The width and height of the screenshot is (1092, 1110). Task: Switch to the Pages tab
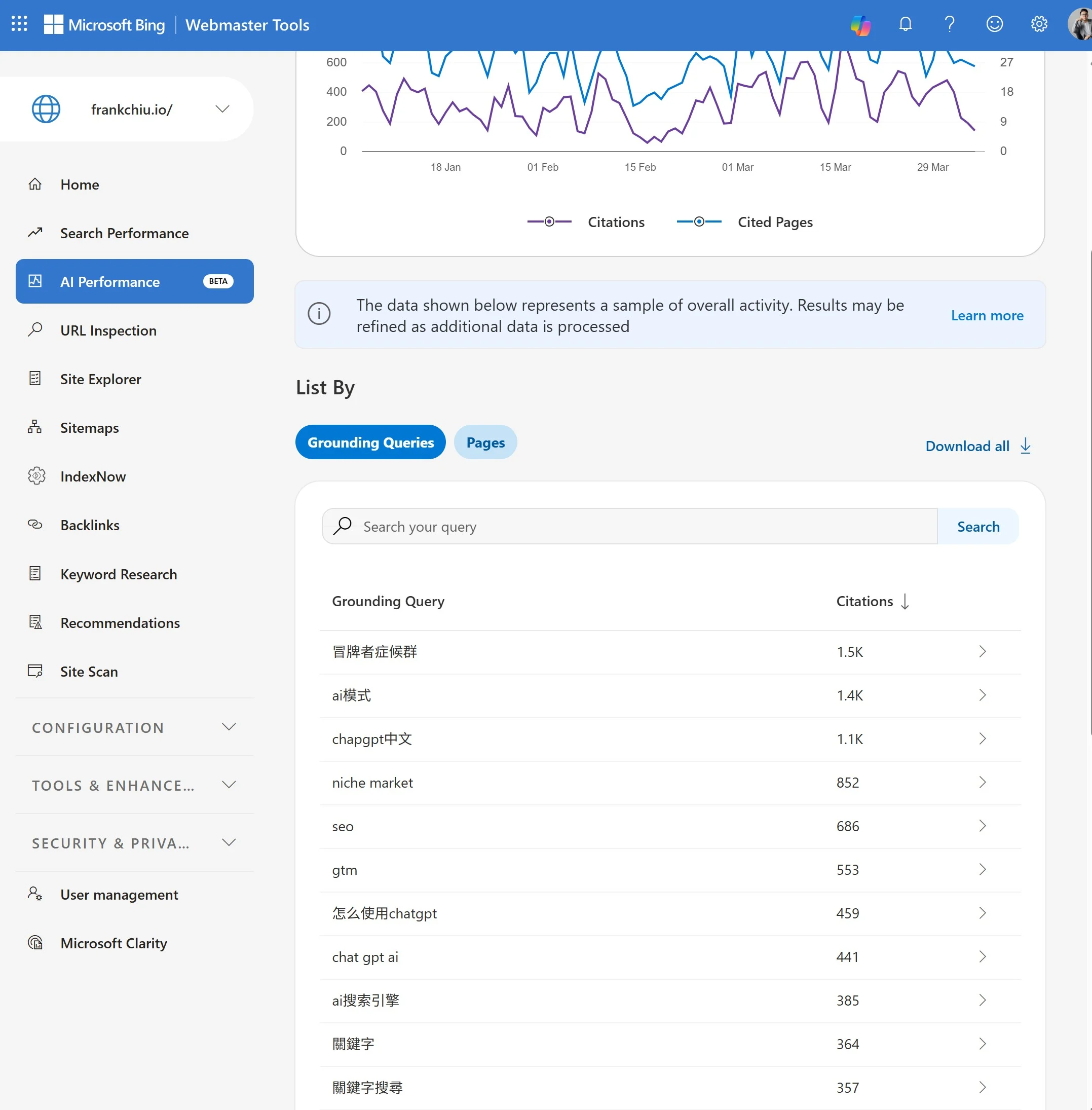point(485,442)
